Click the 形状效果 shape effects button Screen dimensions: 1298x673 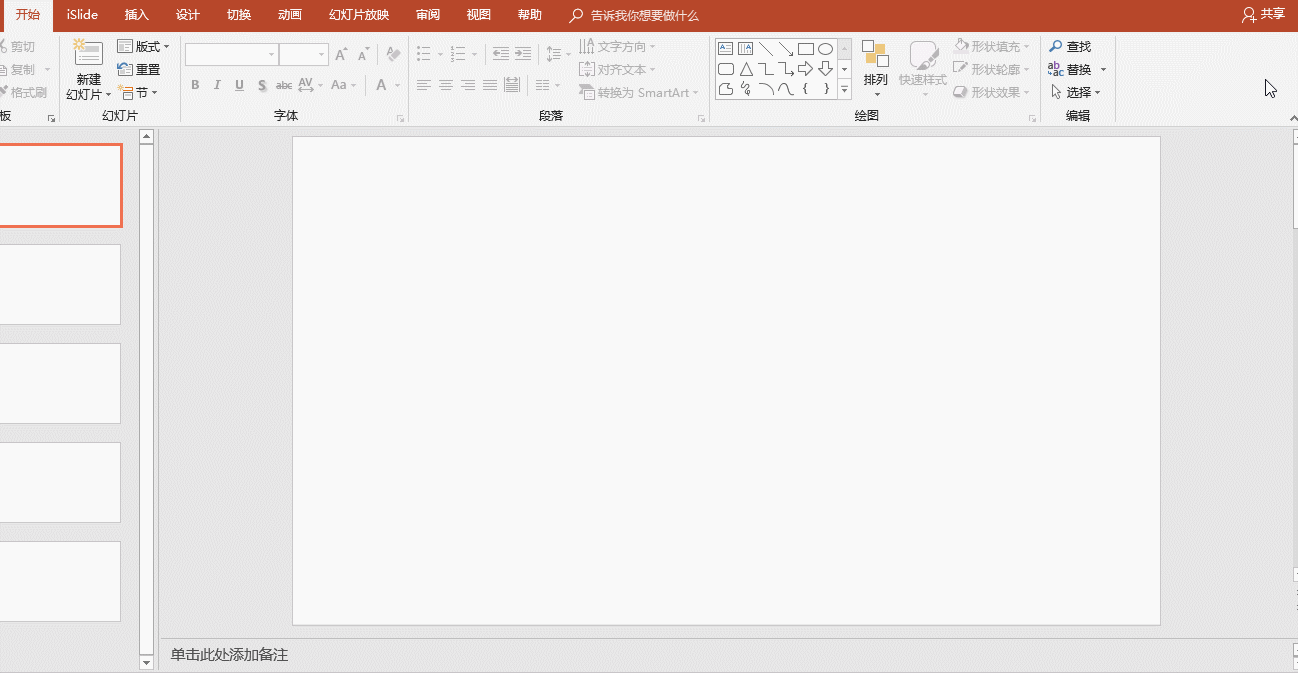(991, 93)
